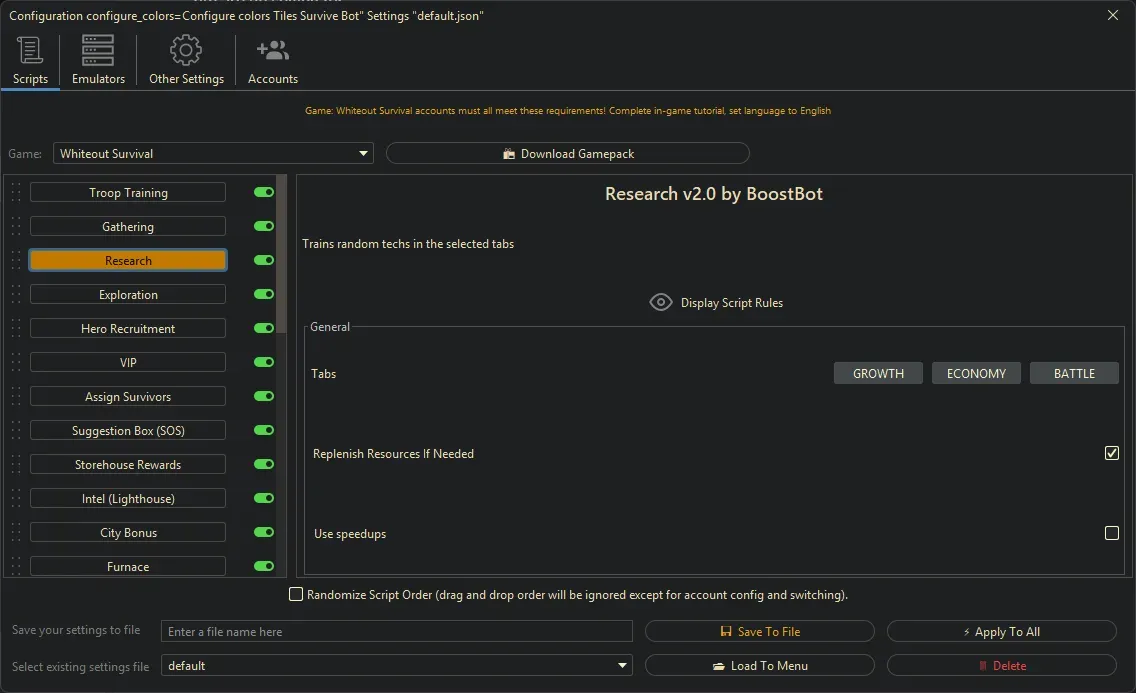The height and width of the screenshot is (693, 1136).
Task: Click the eye icon for Display Script Rules
Action: (x=660, y=302)
